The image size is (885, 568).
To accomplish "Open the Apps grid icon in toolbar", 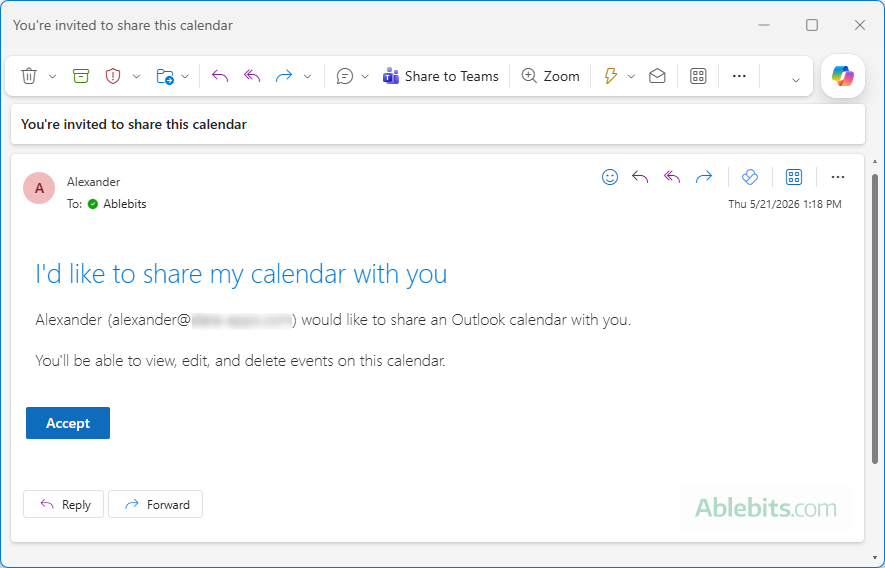I will 698,76.
